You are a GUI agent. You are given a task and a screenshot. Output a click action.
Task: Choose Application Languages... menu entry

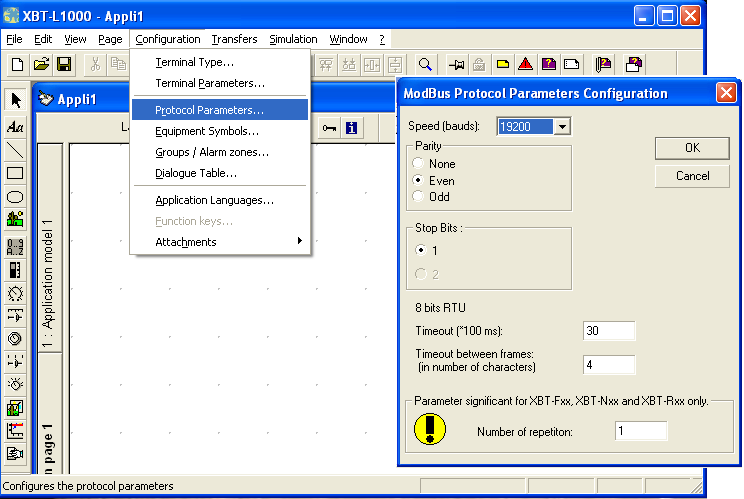(x=220, y=200)
